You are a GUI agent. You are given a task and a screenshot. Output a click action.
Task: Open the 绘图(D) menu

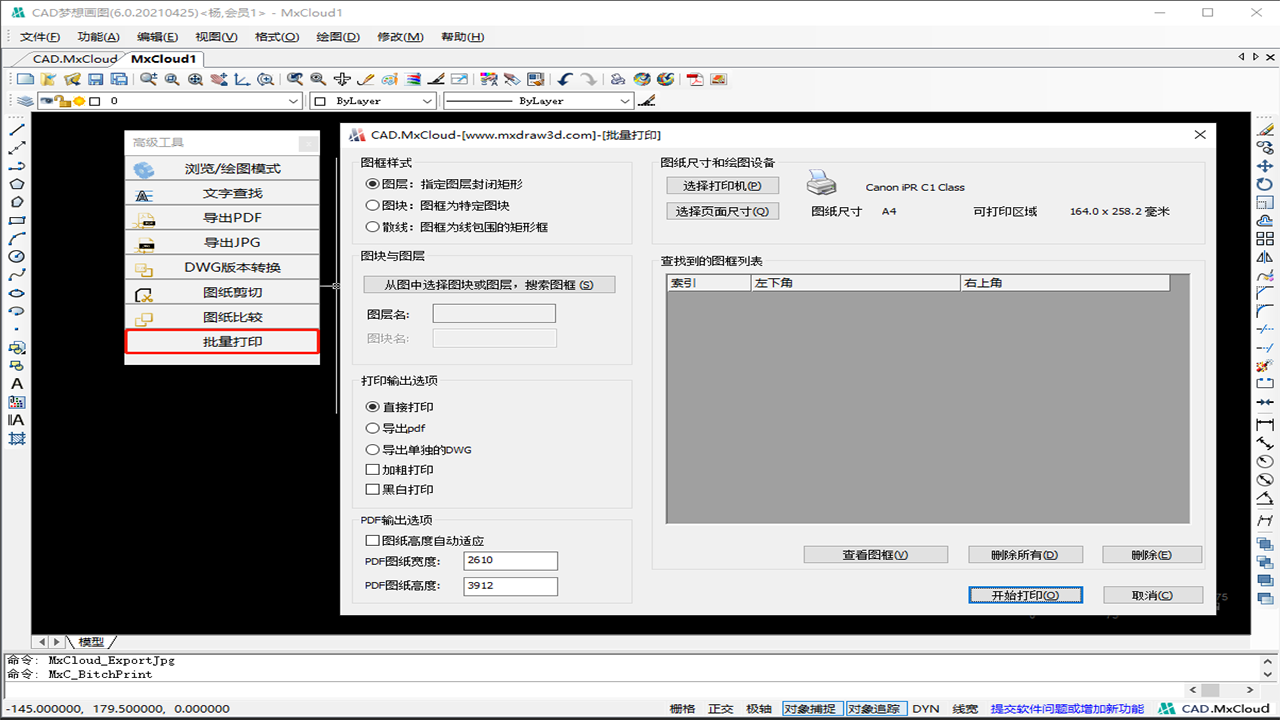337,37
